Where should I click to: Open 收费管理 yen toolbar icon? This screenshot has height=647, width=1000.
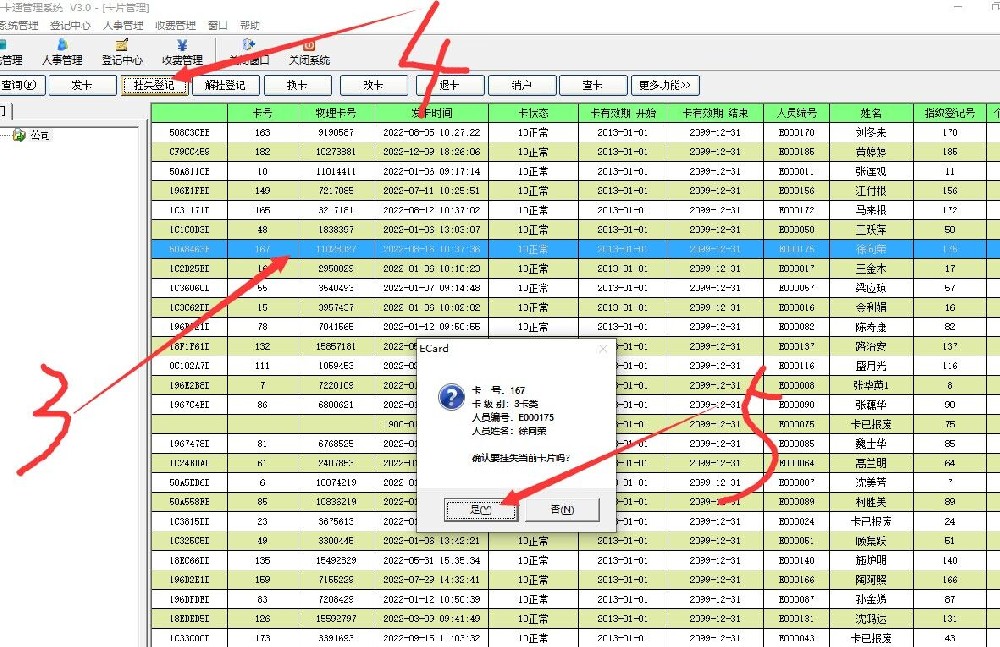(x=182, y=52)
